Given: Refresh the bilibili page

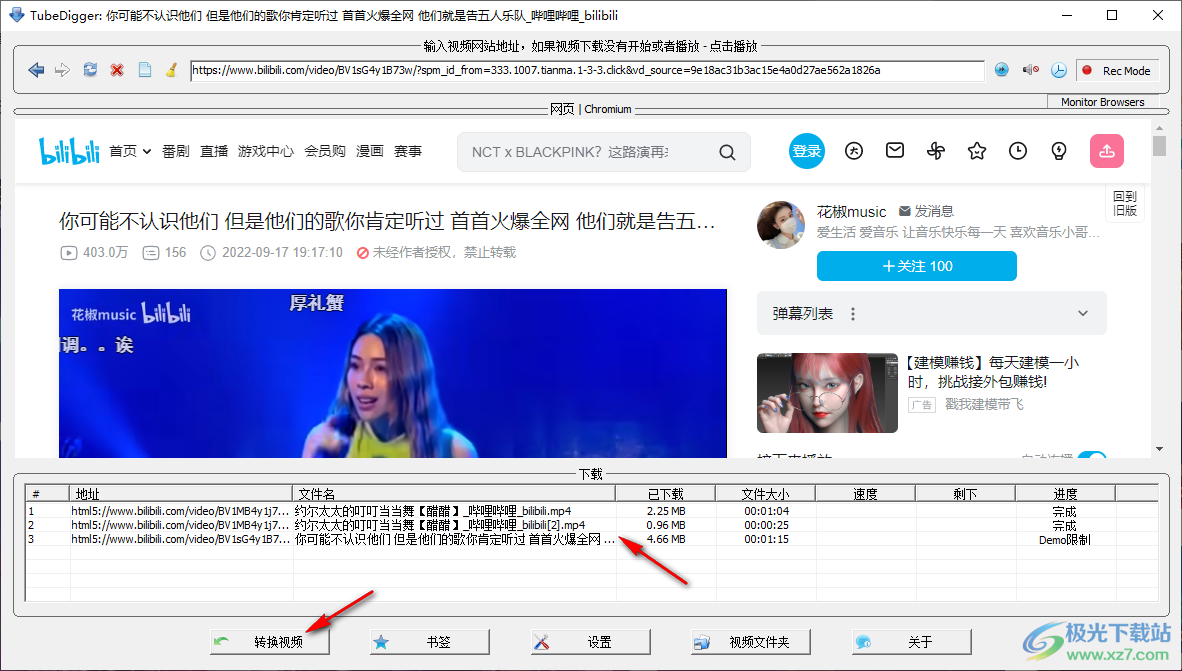Looking at the screenshot, I should click(89, 70).
